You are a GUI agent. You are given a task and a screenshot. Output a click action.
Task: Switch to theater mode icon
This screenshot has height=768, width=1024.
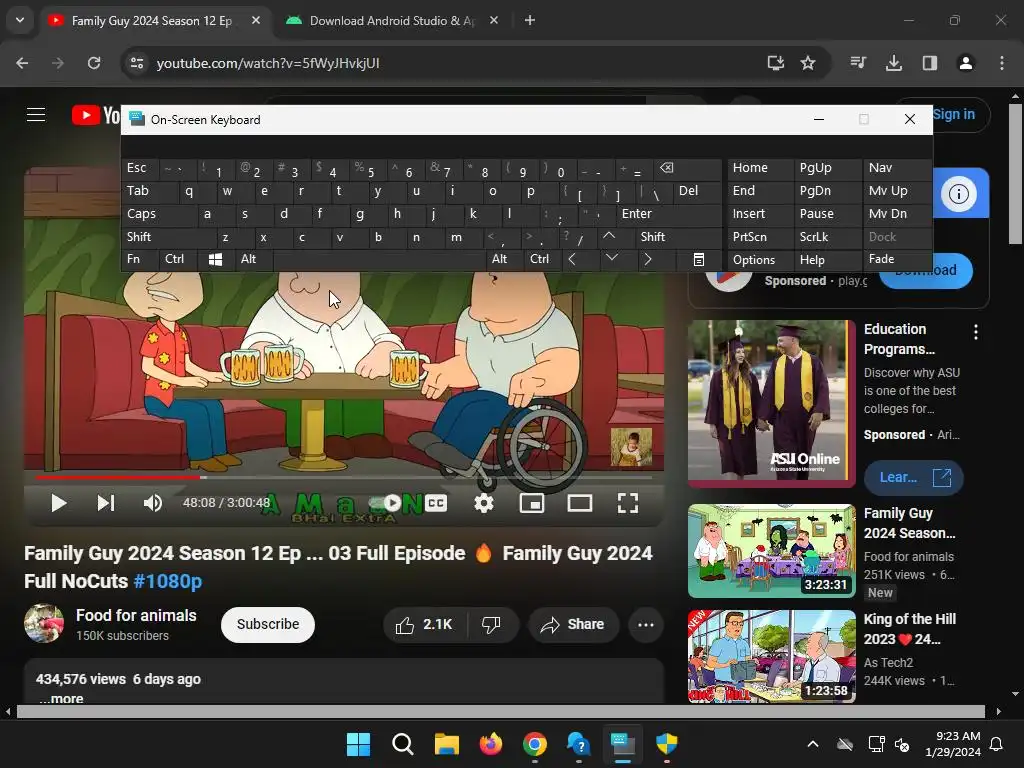(579, 503)
